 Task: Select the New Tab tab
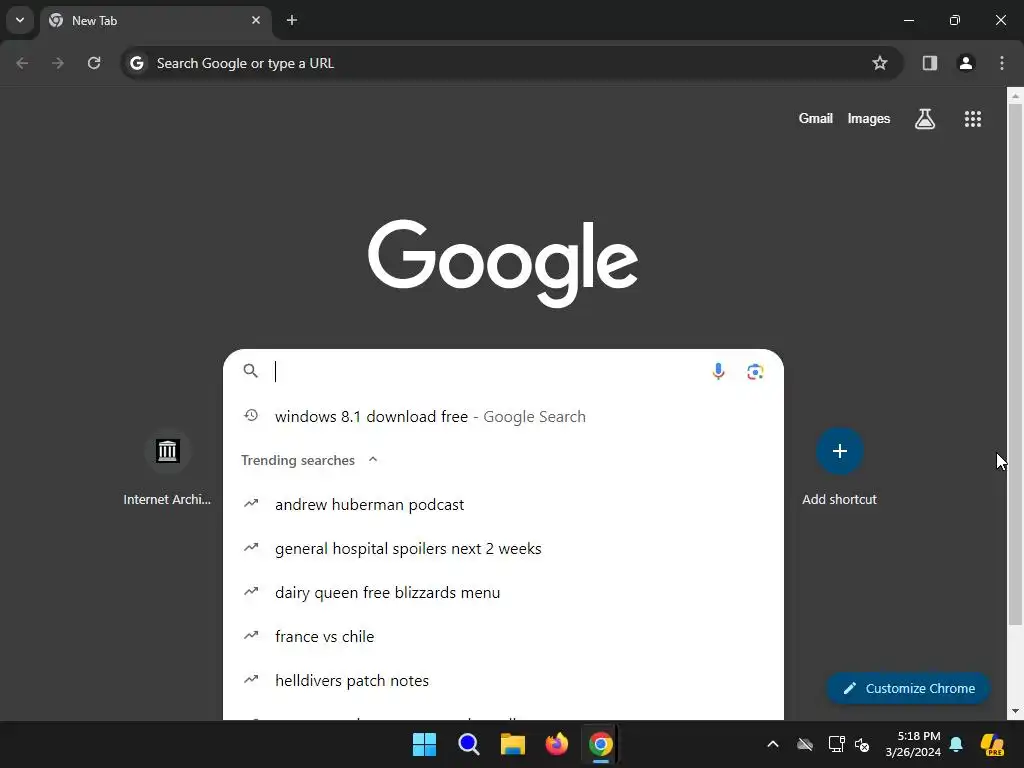155,20
